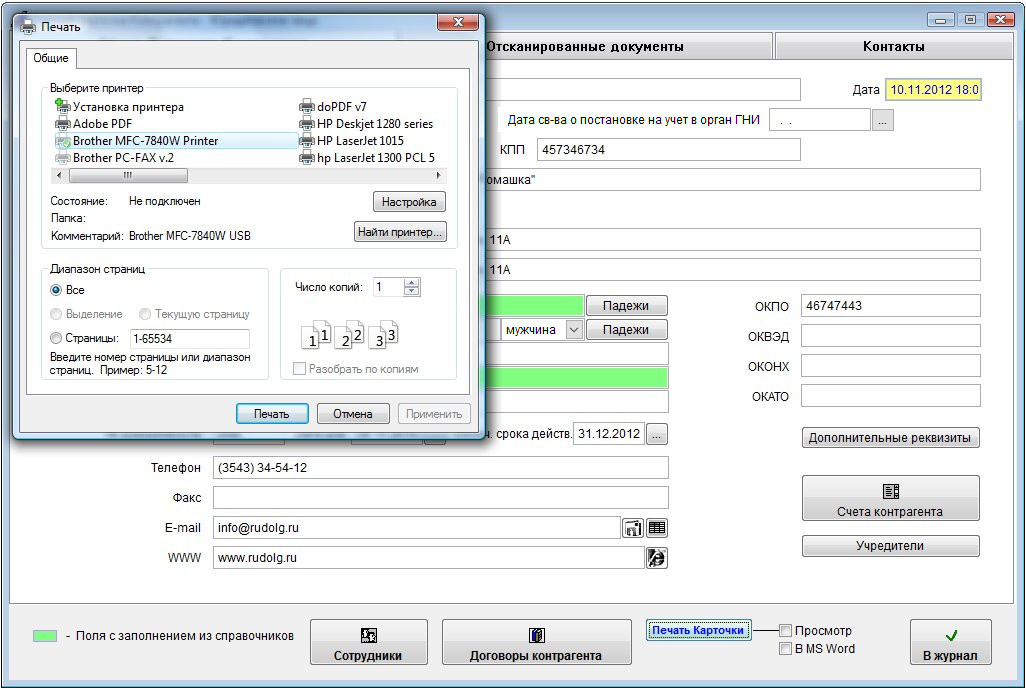Click the empty ОКВЭД field
Screen dimensions: 1026x688
click(x=891, y=336)
